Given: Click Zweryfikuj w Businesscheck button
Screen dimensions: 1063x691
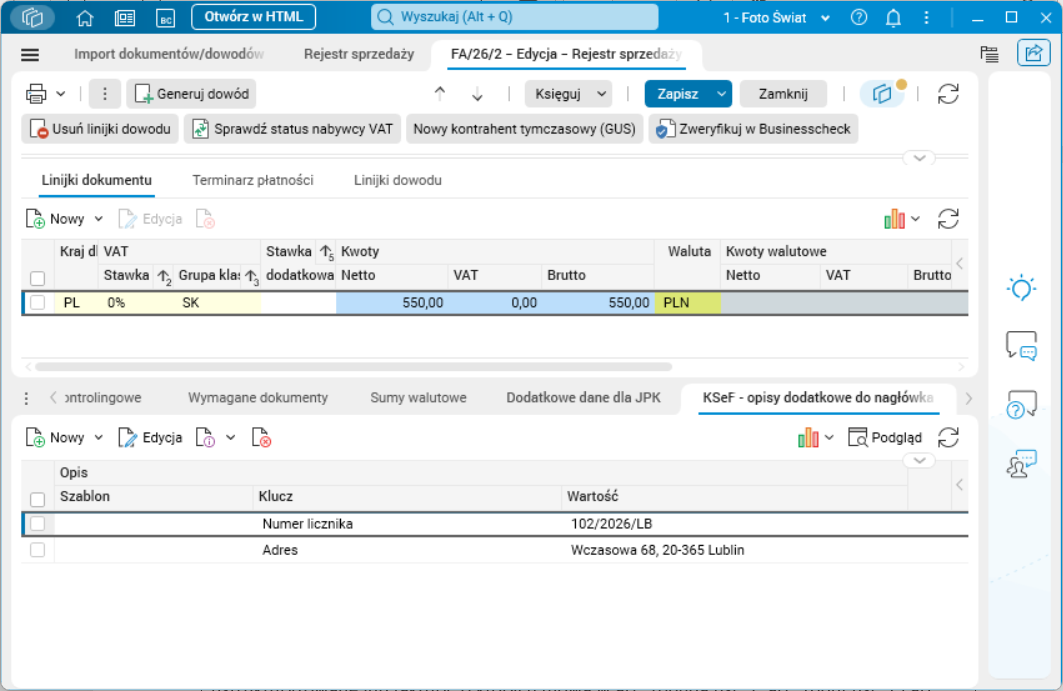Looking at the screenshot, I should [x=753, y=129].
